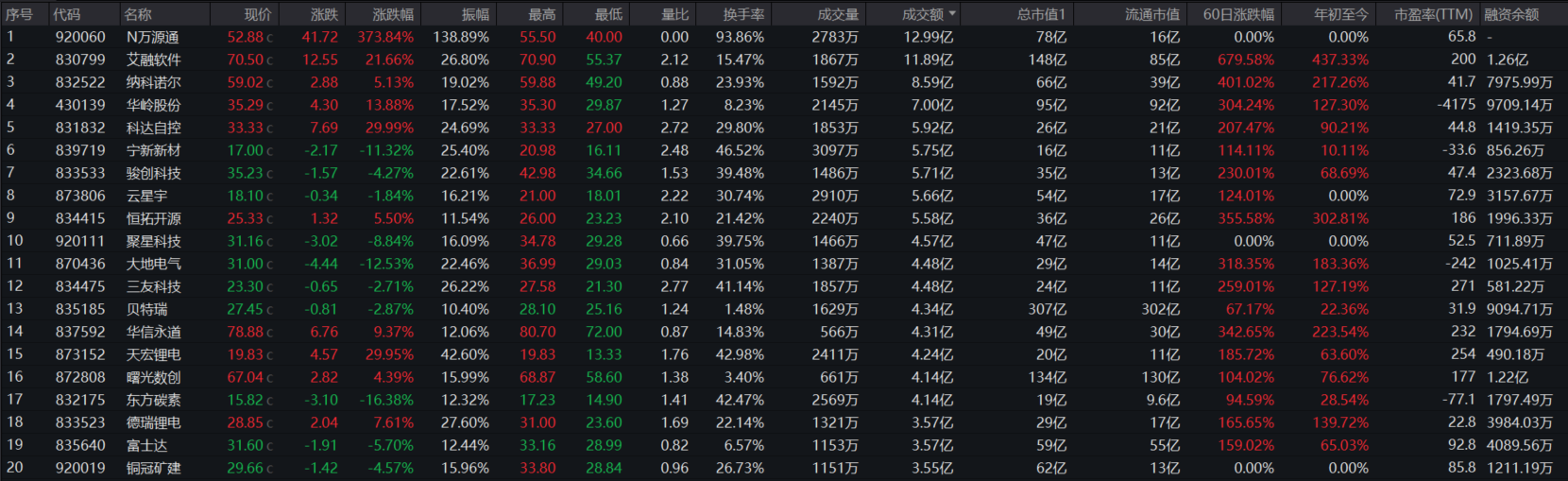Sort table by 名称 column header

click(138, 14)
